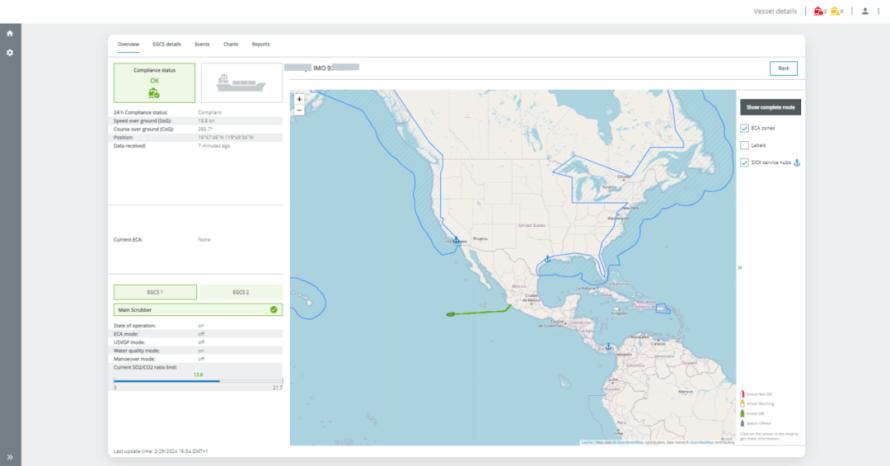Disable the ECA zones checkbox
The width and height of the screenshot is (890, 466).
pyautogui.click(x=744, y=128)
